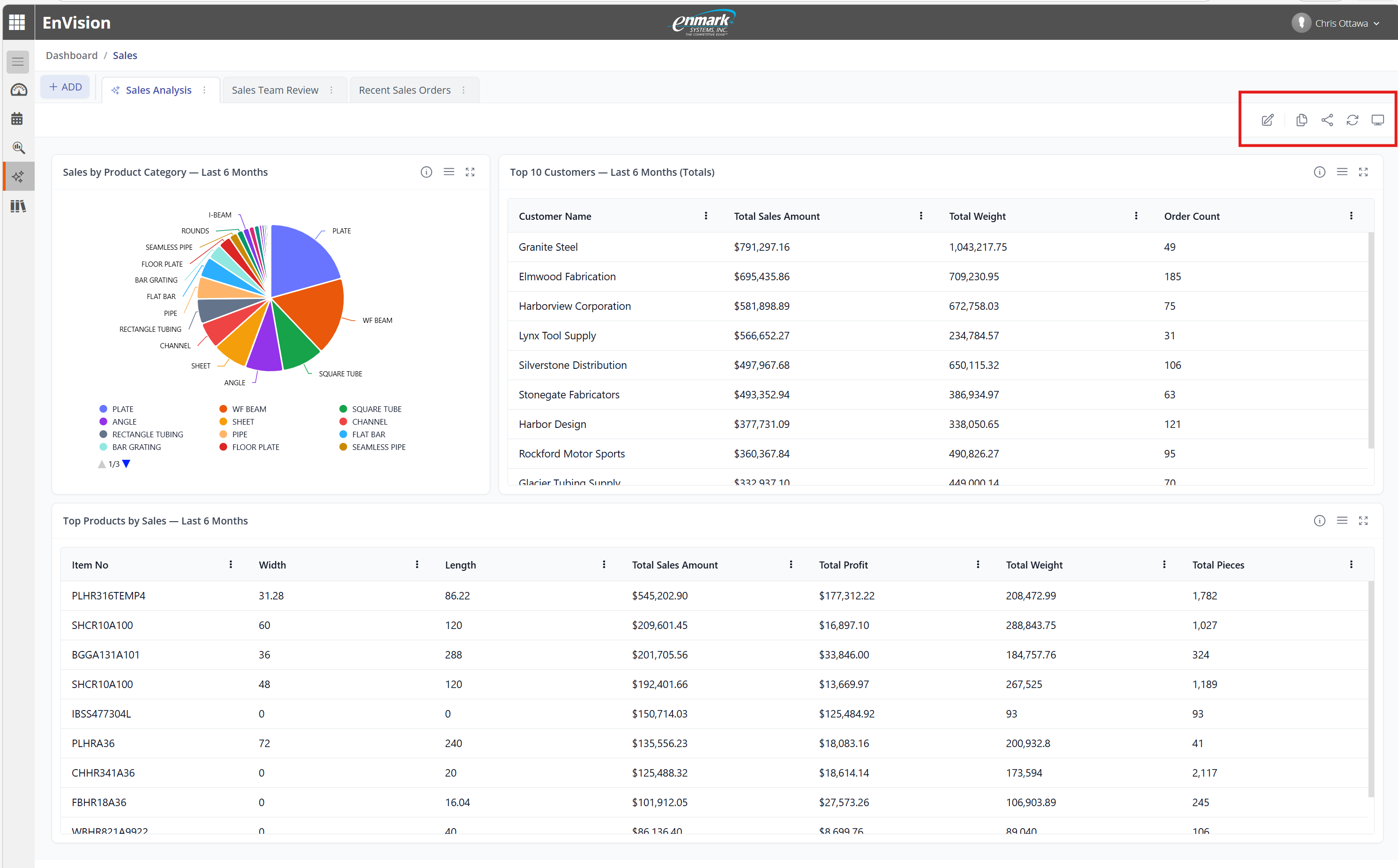The width and height of the screenshot is (1398, 868).
Task: Click the share dashboard icon
Action: (x=1327, y=120)
